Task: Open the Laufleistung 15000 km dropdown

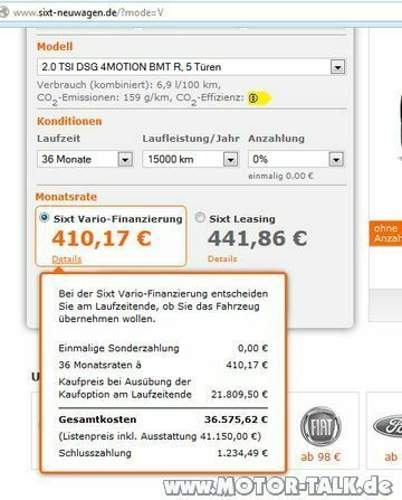Action: point(230,160)
